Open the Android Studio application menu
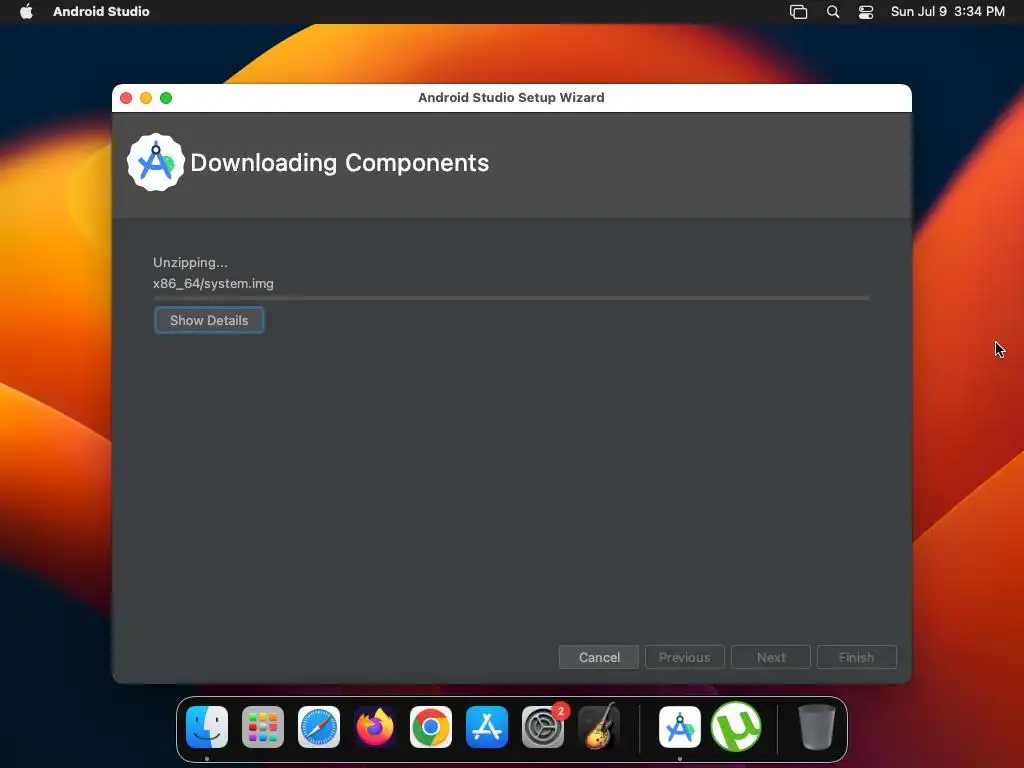 [101, 11]
